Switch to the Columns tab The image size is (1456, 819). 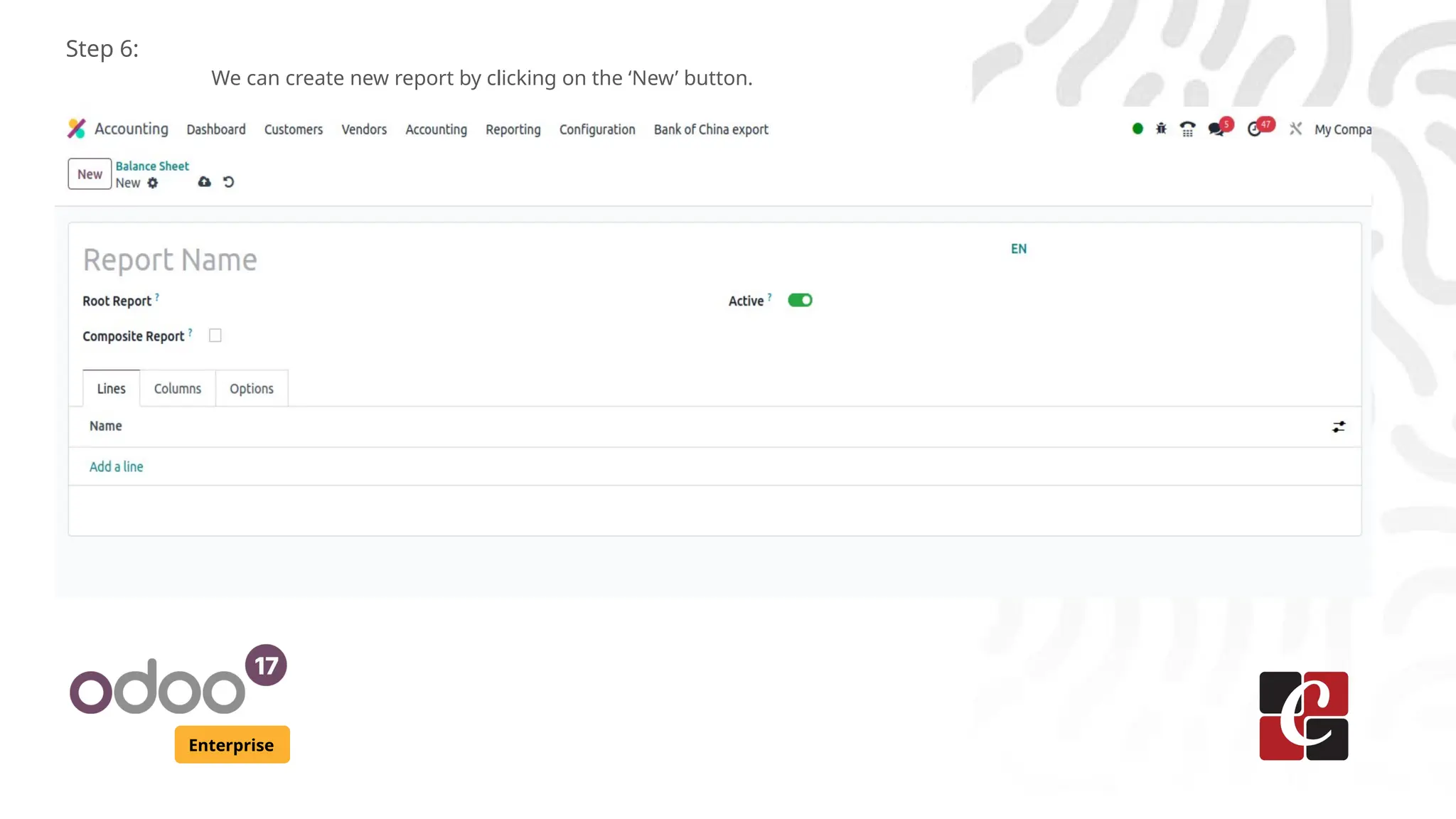178,389
